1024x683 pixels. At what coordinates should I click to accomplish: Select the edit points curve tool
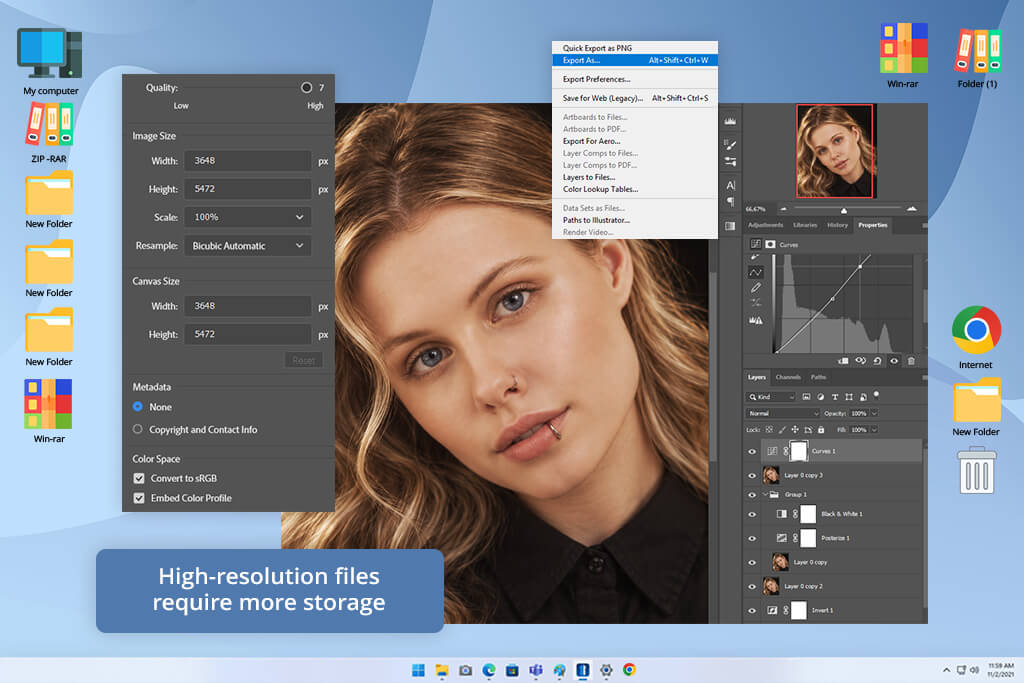click(756, 272)
